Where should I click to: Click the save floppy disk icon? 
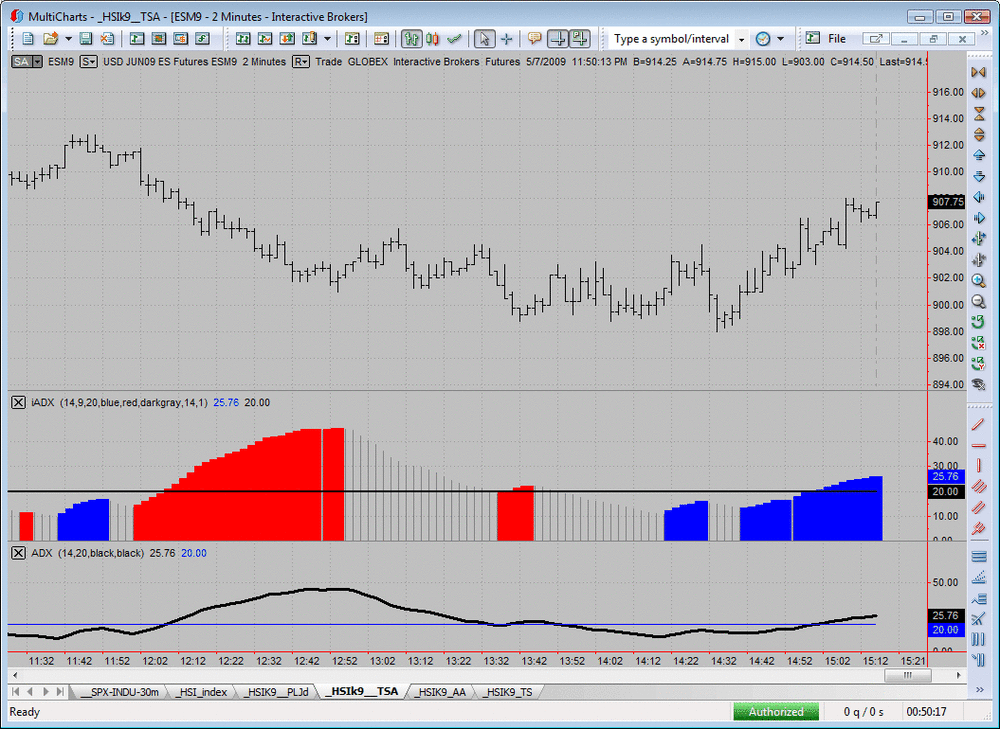click(86, 39)
